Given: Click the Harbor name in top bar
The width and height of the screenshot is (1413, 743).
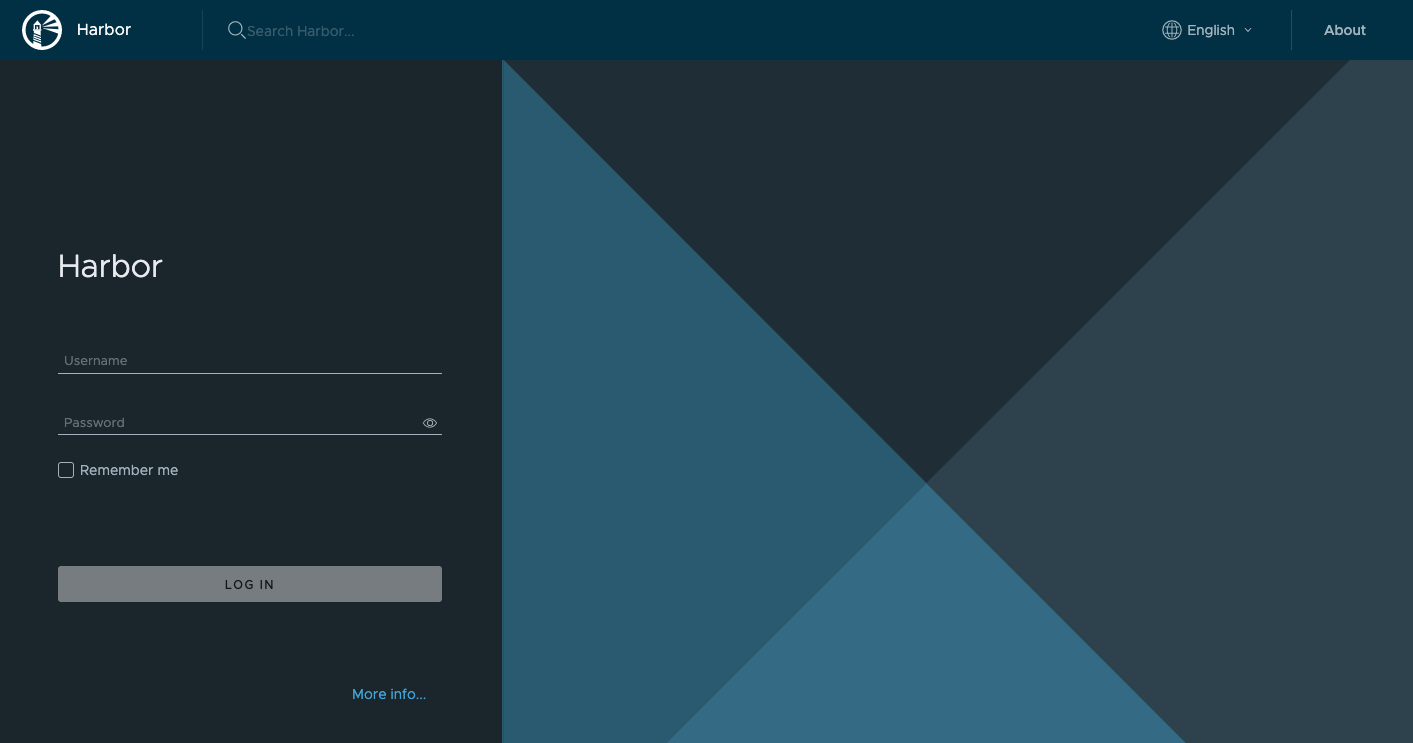Looking at the screenshot, I should 103,29.
